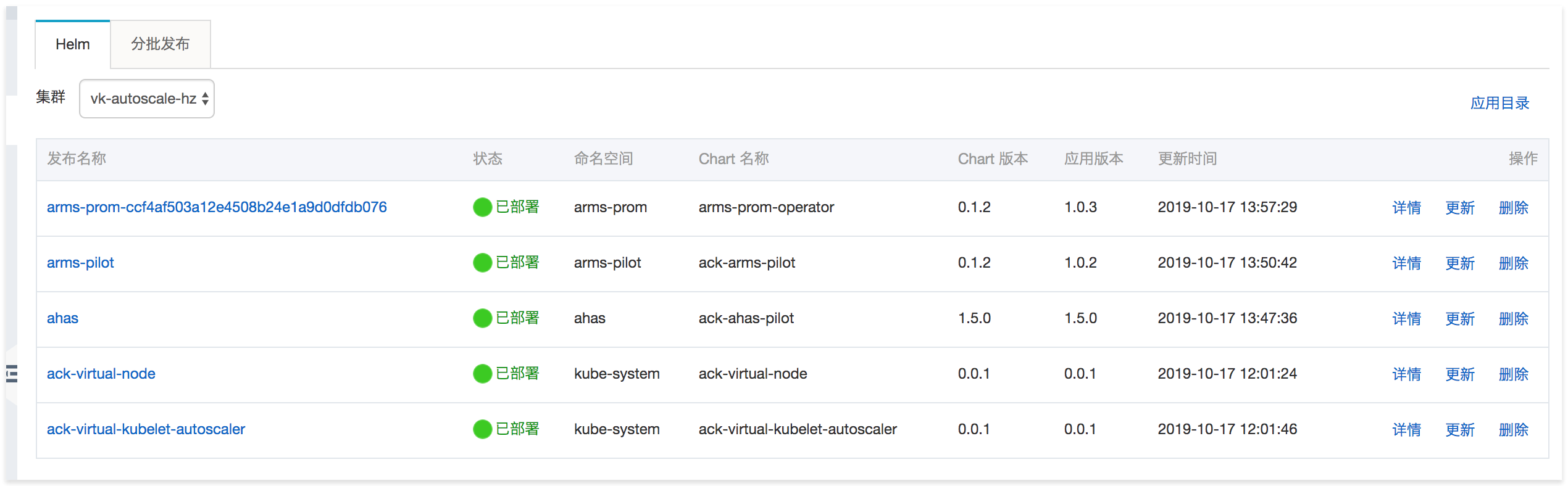Click 更新 for arms-prom-operator row
1568x486 pixels.
pos(1460,208)
